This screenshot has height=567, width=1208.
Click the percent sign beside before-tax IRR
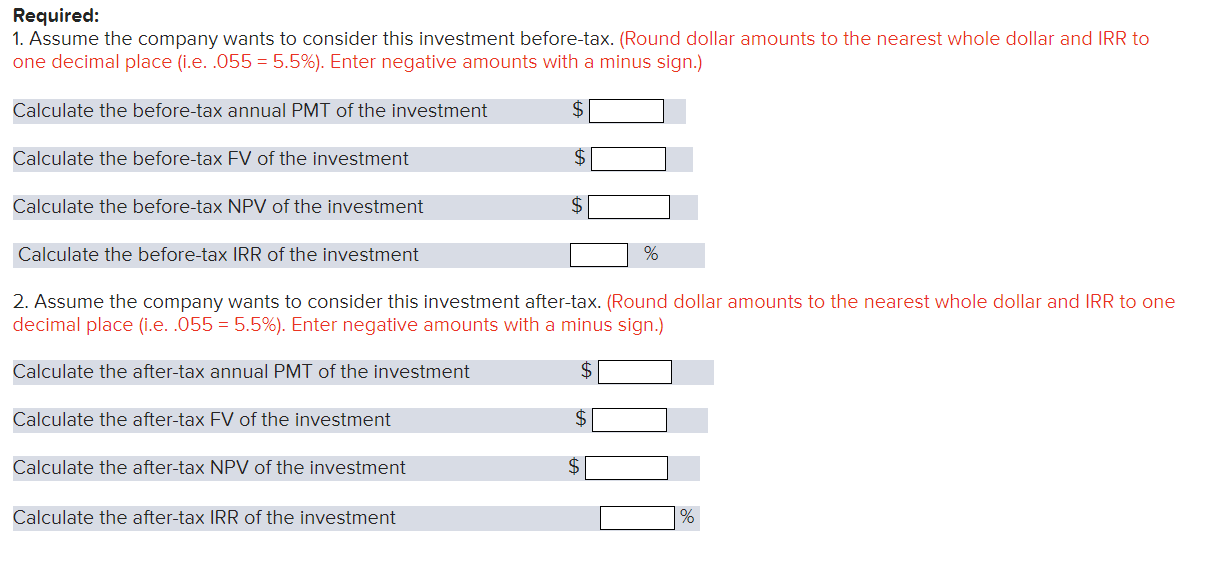click(x=651, y=255)
